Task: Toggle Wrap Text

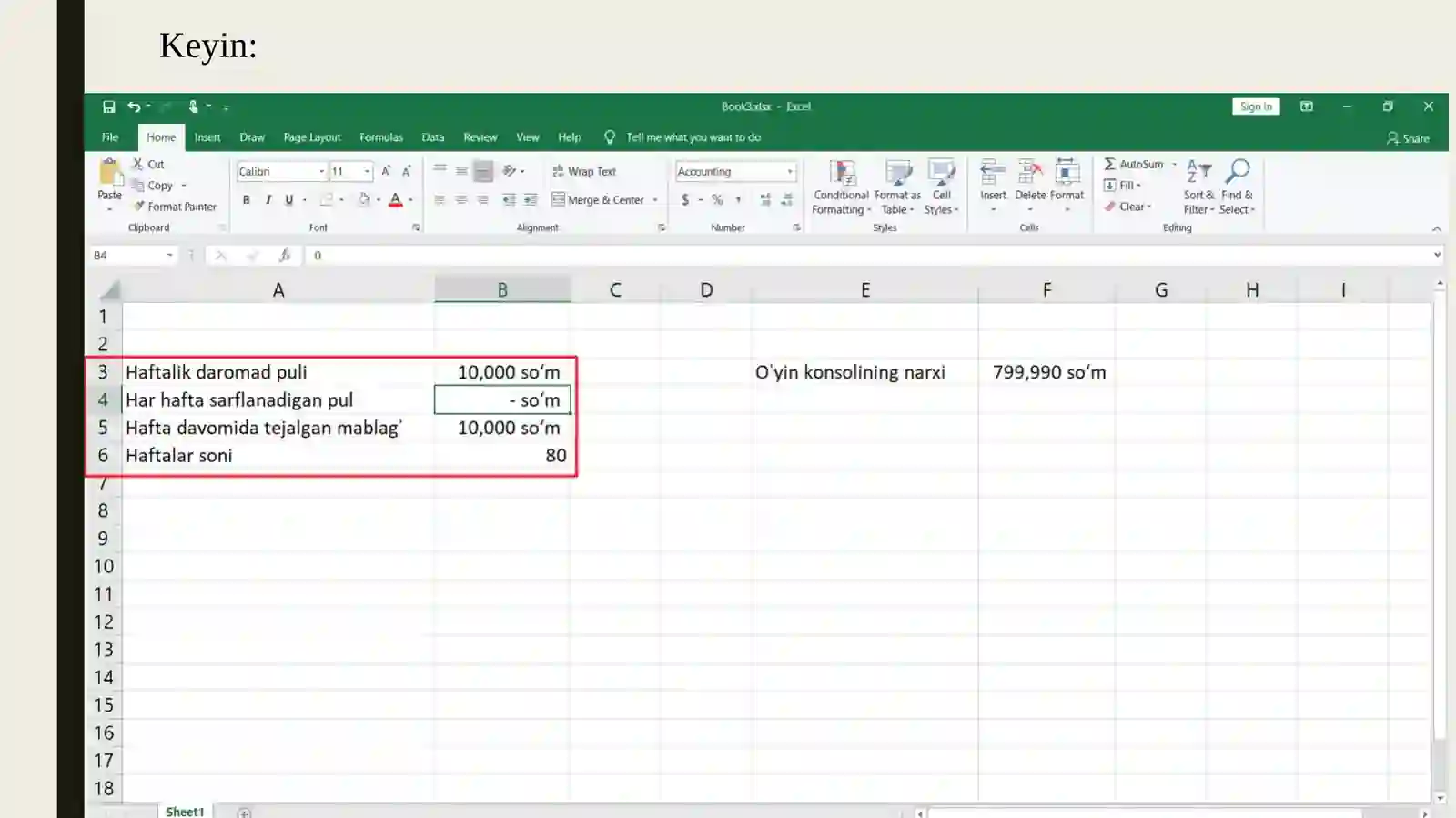Action: coord(584,171)
